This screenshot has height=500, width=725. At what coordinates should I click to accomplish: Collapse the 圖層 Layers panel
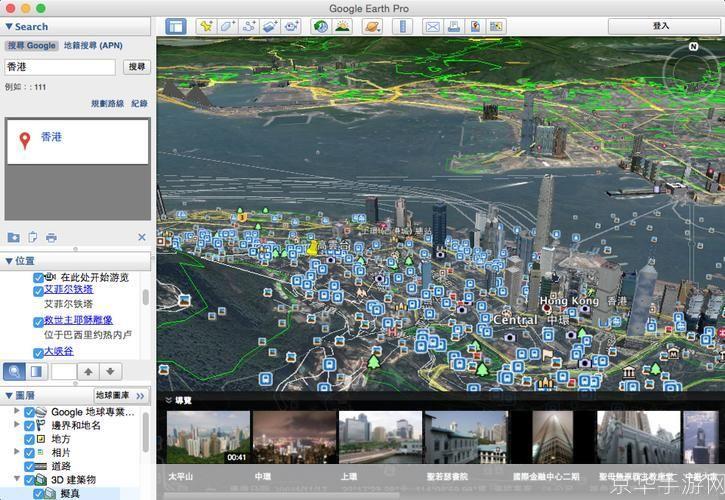9,395
